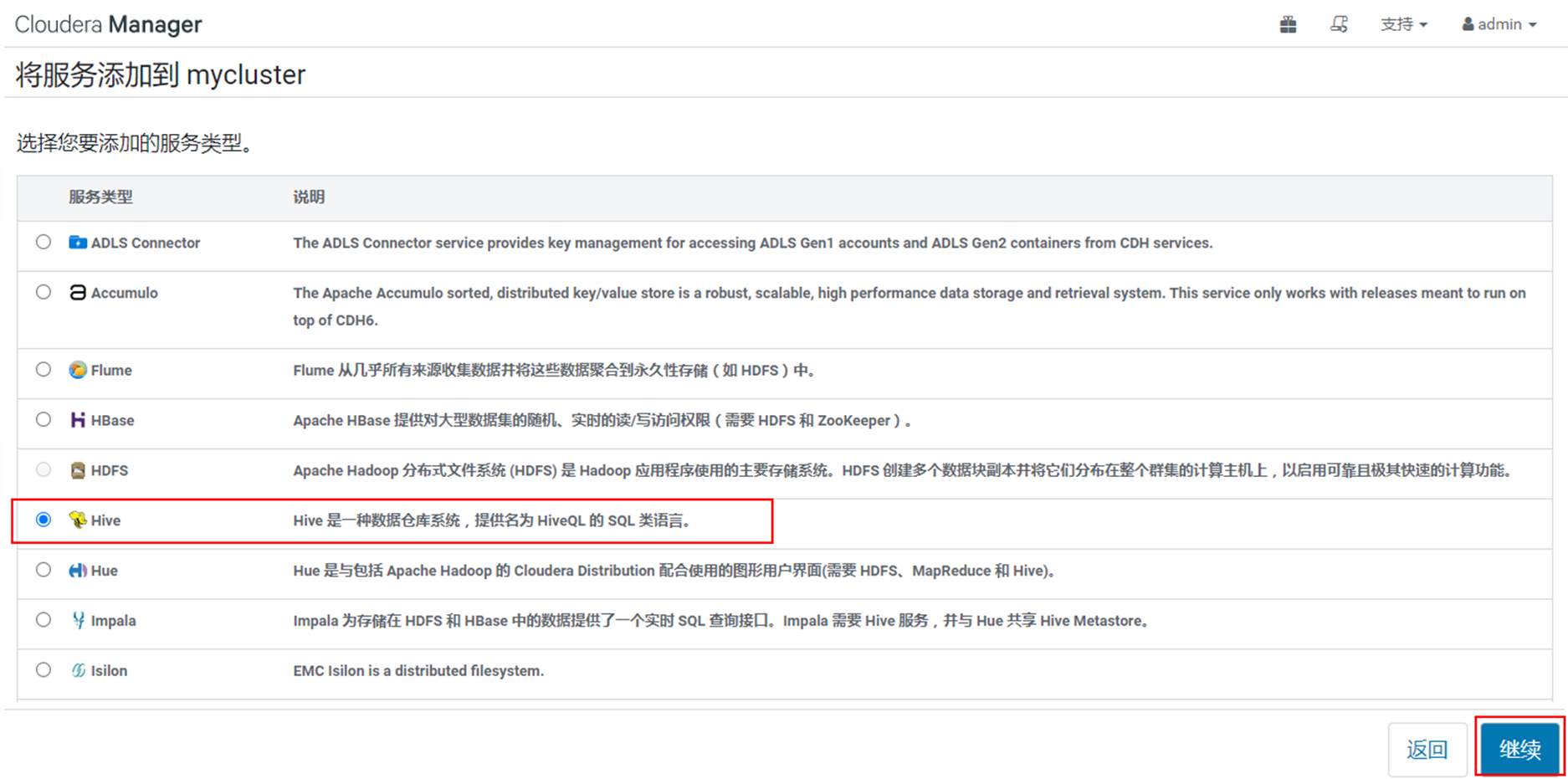Click the HDFS service icon
This screenshot has width=1568, height=779.
[78, 470]
